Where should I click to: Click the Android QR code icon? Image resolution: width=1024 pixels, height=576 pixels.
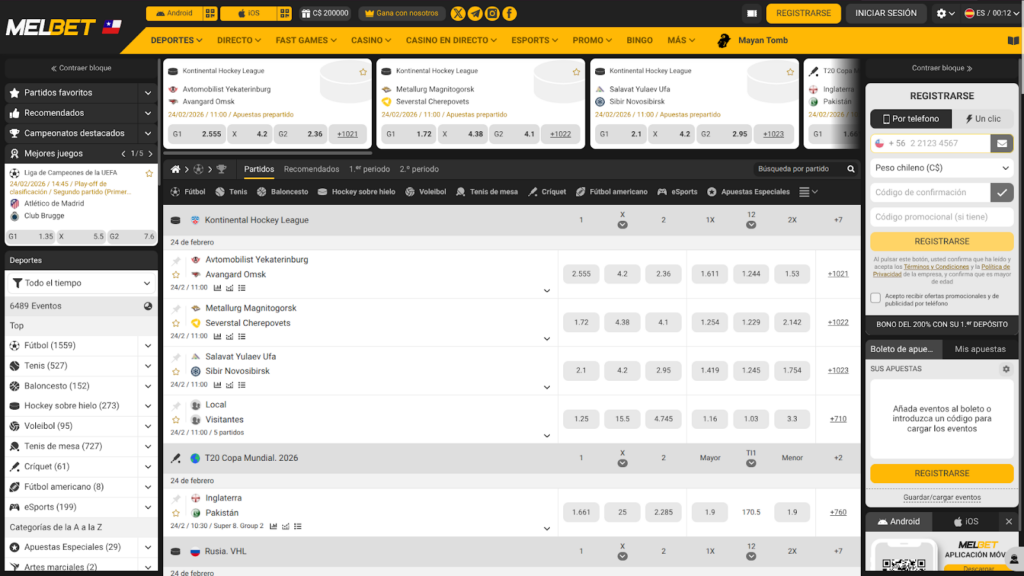click(x=210, y=13)
